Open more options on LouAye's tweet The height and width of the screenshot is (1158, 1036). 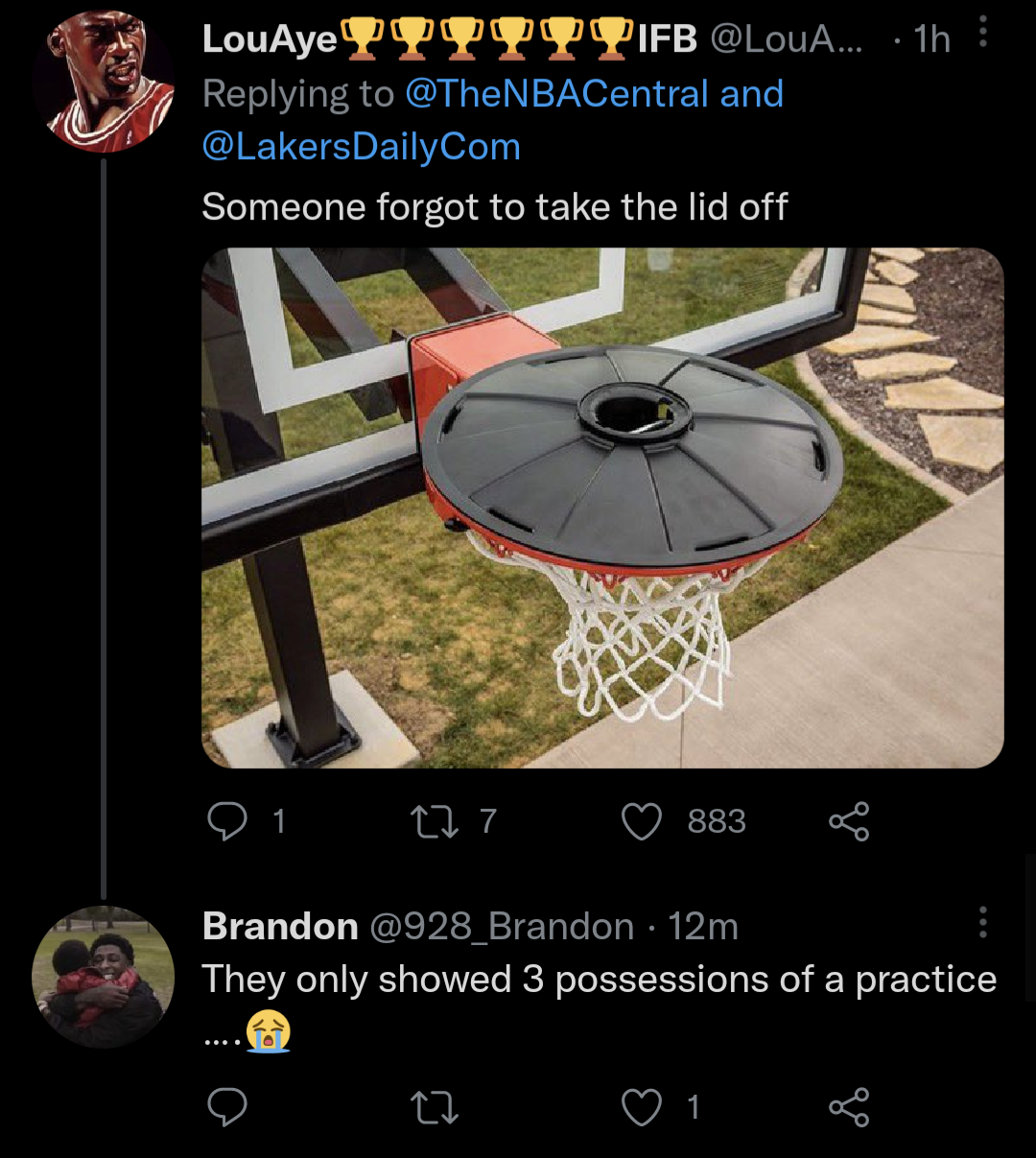pos(982,35)
